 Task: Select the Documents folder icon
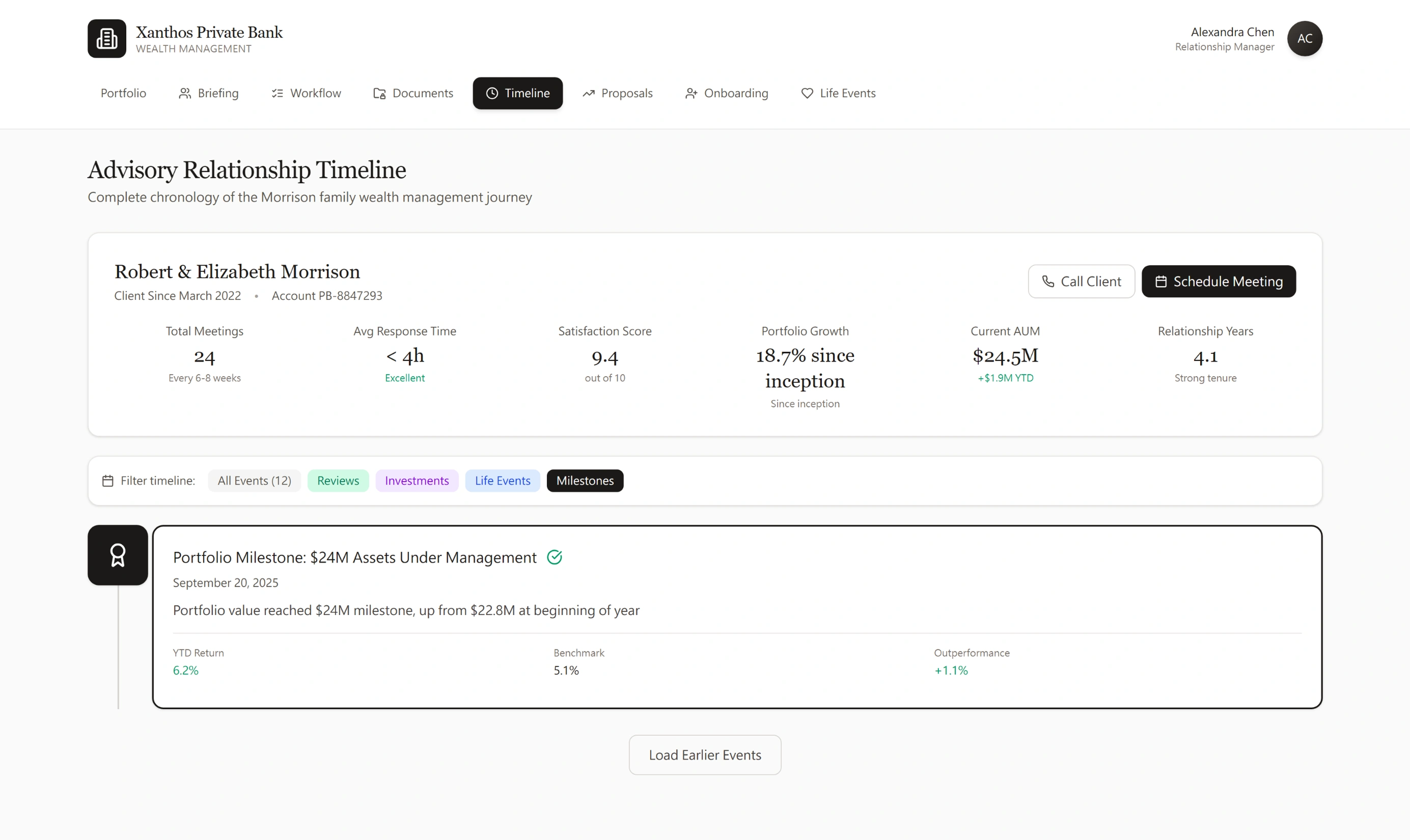click(378, 93)
